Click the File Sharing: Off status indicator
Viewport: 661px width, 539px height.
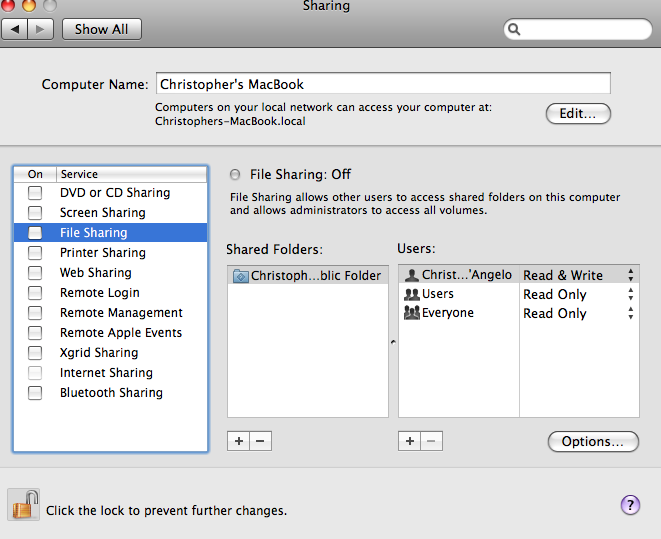[235, 174]
